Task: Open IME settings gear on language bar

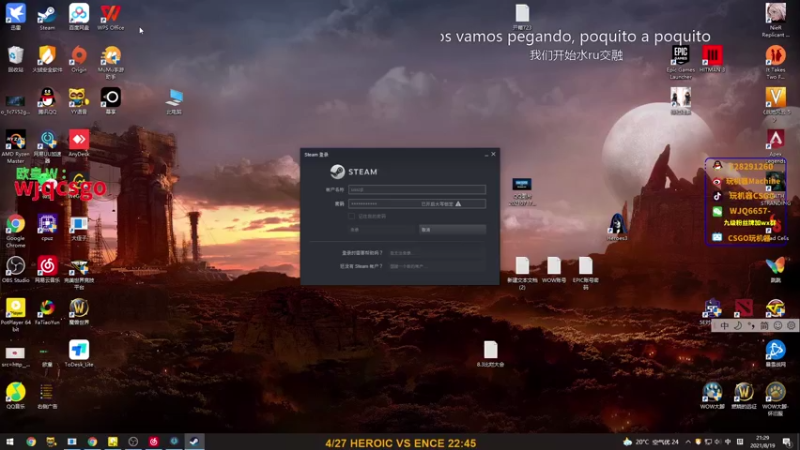Action: [x=791, y=326]
